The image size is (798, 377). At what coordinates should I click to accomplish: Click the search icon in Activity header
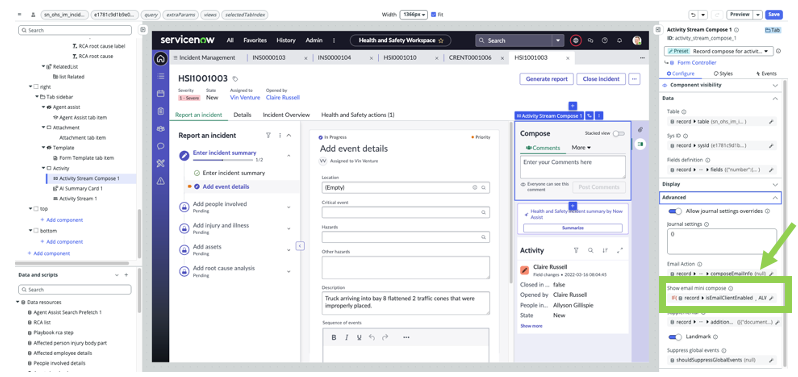tap(590, 250)
